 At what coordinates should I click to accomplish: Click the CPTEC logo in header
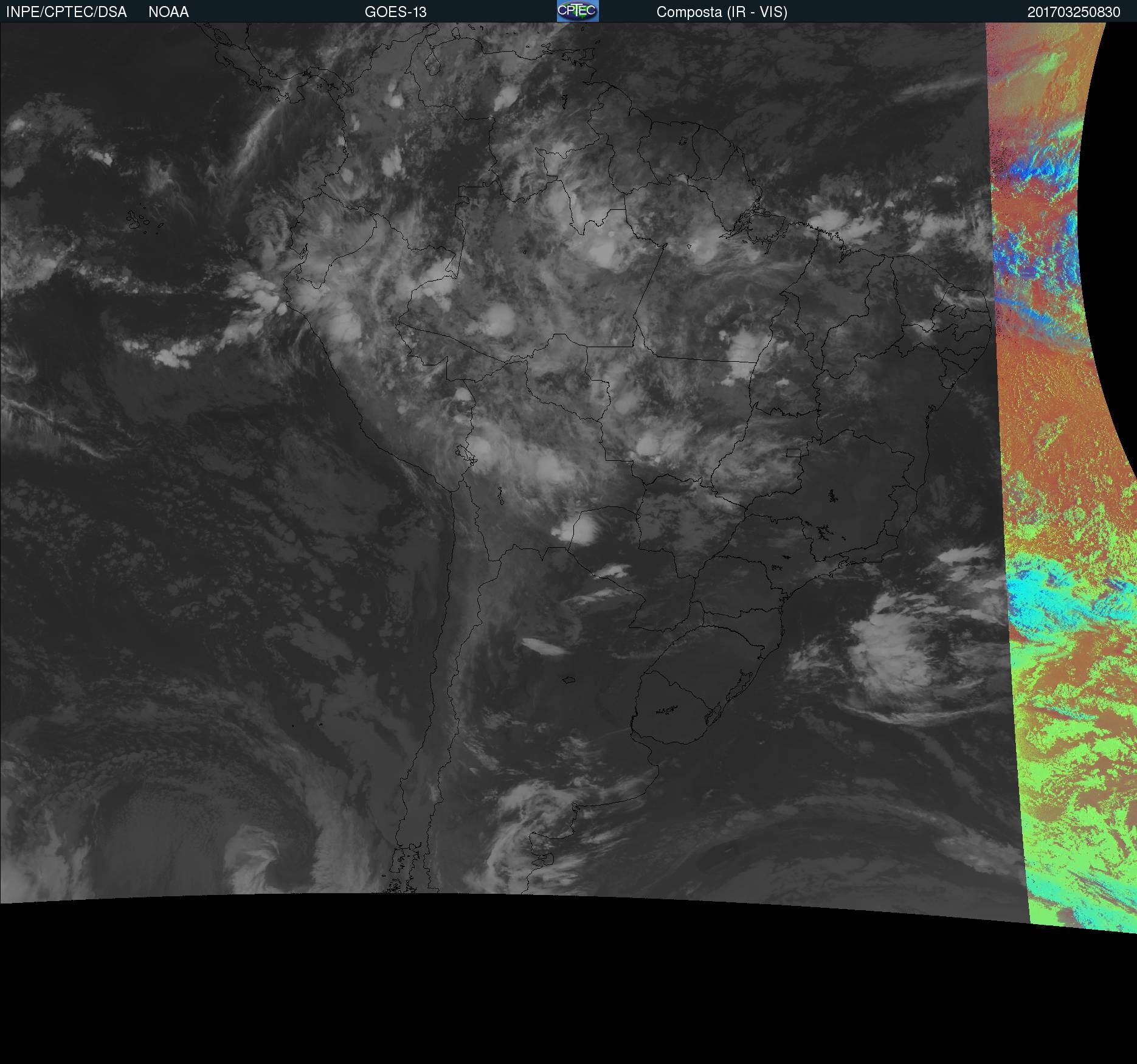578,11
